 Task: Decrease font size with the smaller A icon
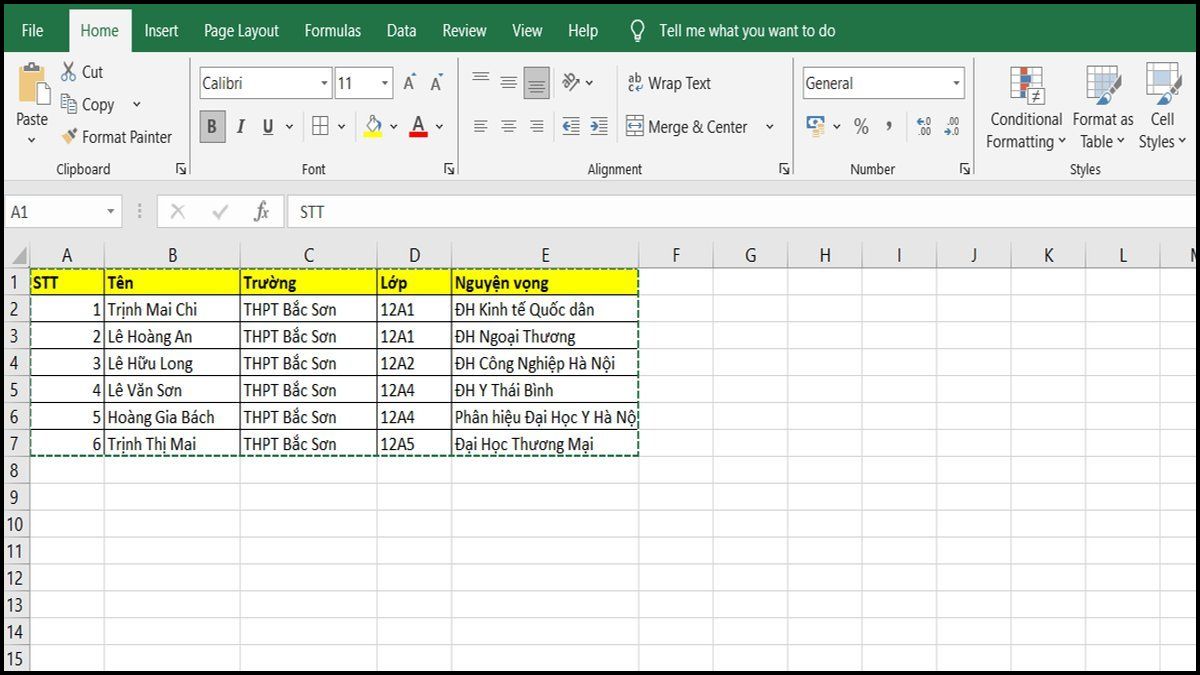[436, 84]
